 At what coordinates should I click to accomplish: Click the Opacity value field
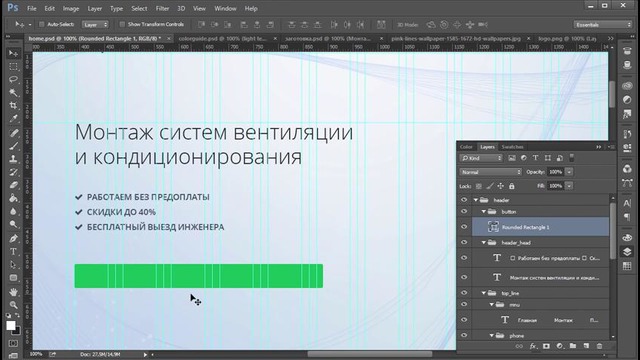click(x=556, y=172)
